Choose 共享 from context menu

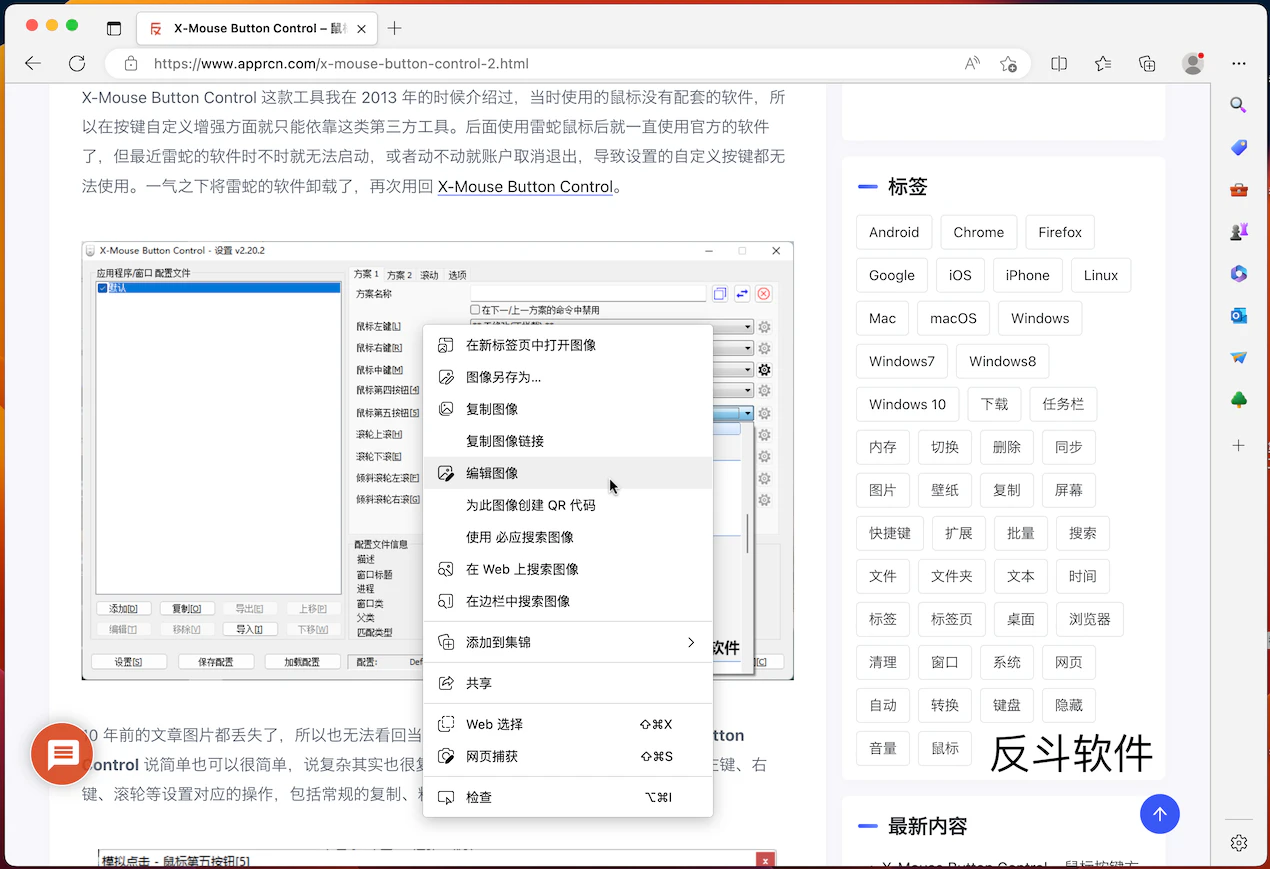[x=568, y=683]
